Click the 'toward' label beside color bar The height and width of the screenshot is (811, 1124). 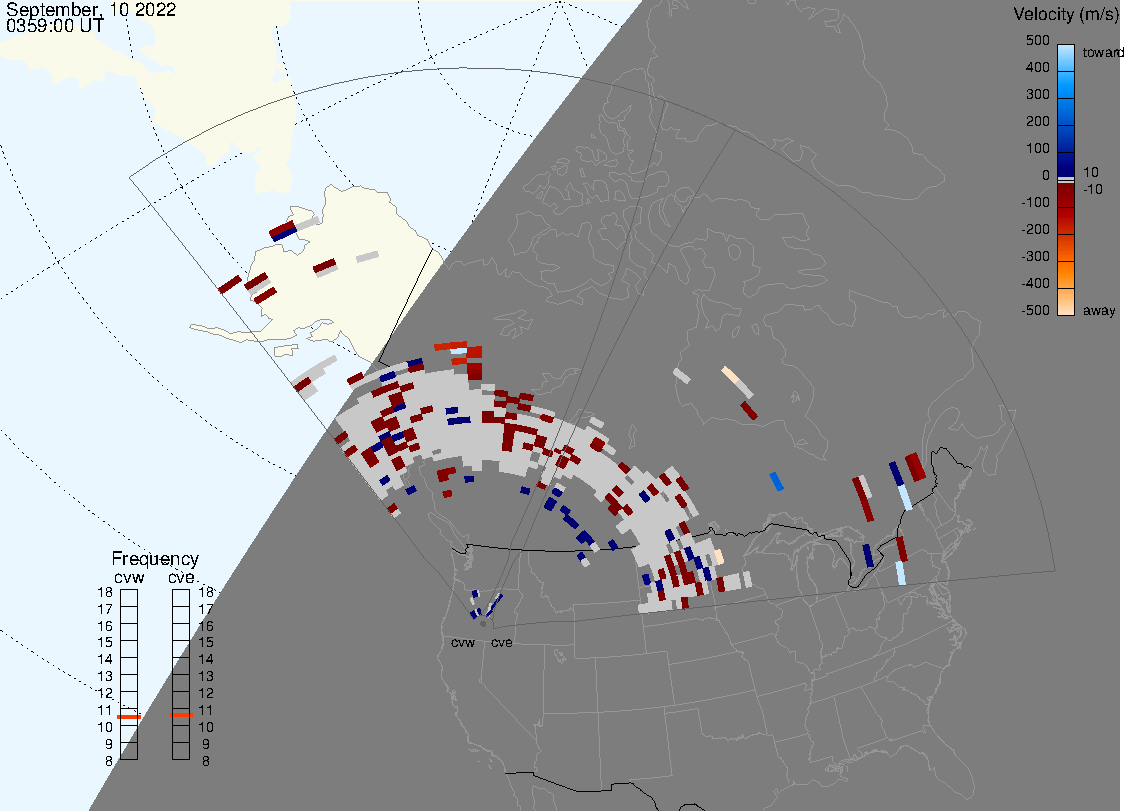click(1102, 52)
